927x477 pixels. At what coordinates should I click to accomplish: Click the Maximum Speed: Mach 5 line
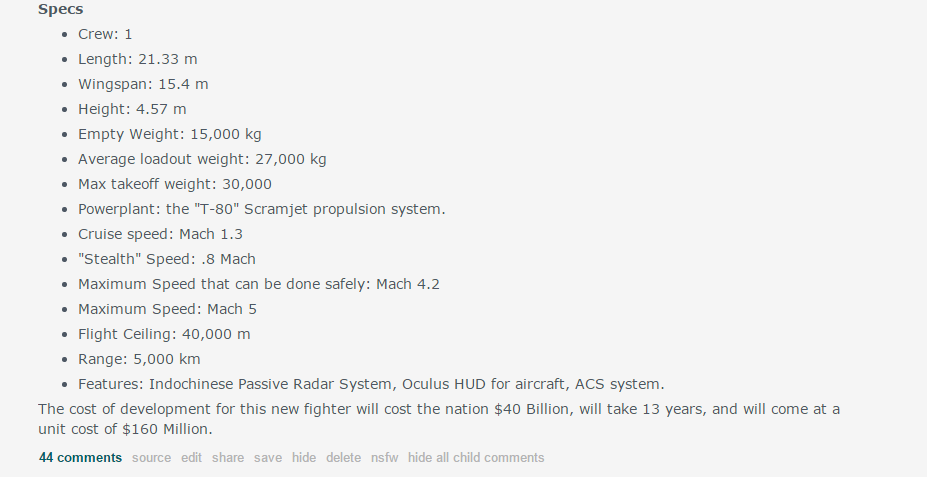coord(167,309)
